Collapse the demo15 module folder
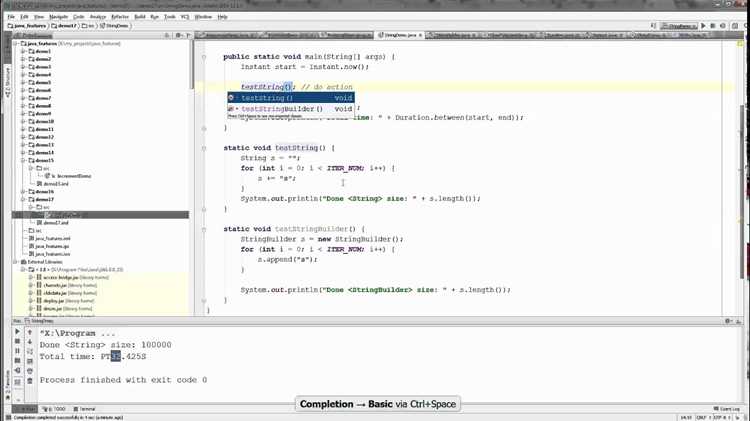This screenshot has height=421, width=750. tap(23, 160)
